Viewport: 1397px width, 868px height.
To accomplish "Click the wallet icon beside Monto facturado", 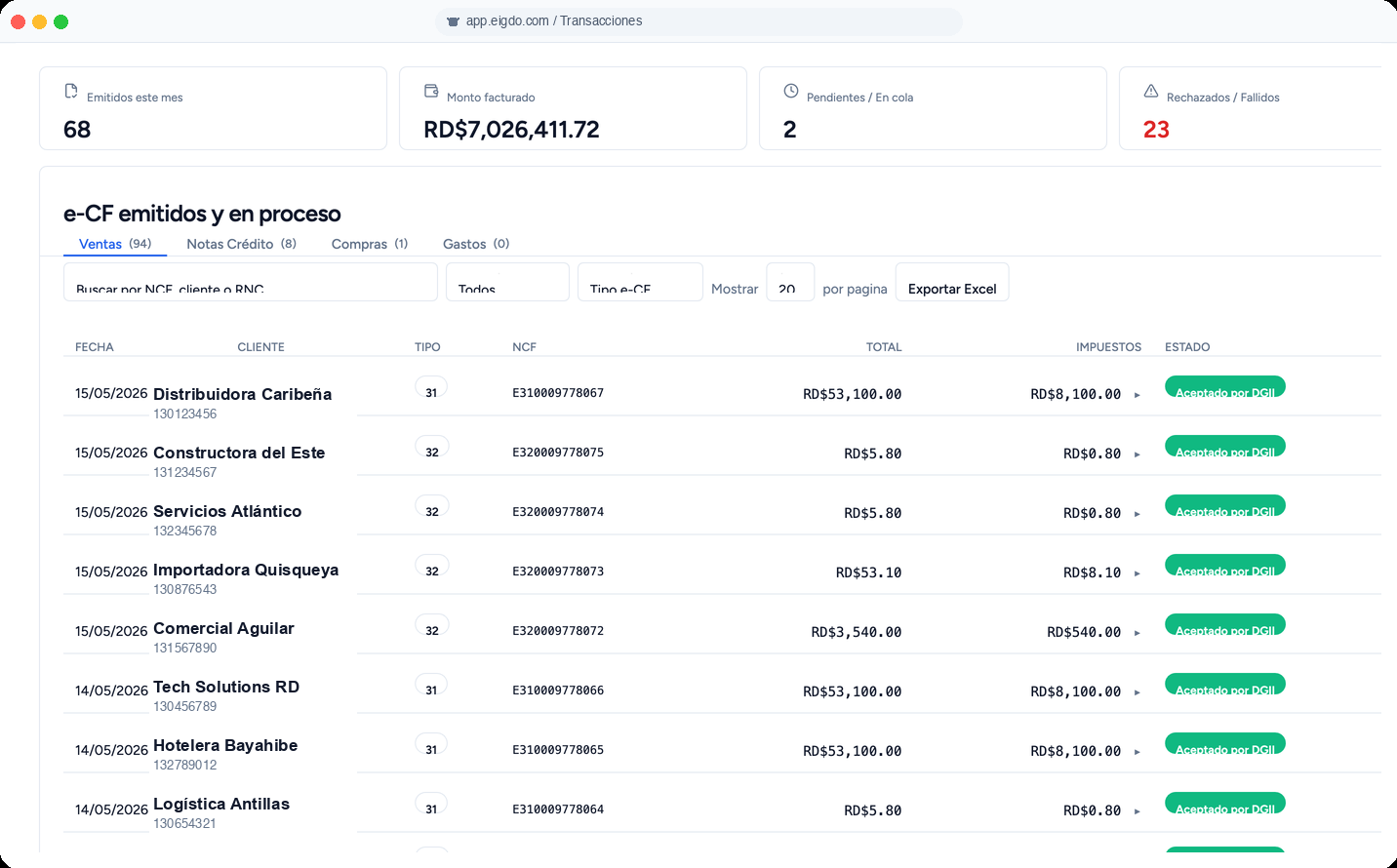I will click(x=431, y=91).
